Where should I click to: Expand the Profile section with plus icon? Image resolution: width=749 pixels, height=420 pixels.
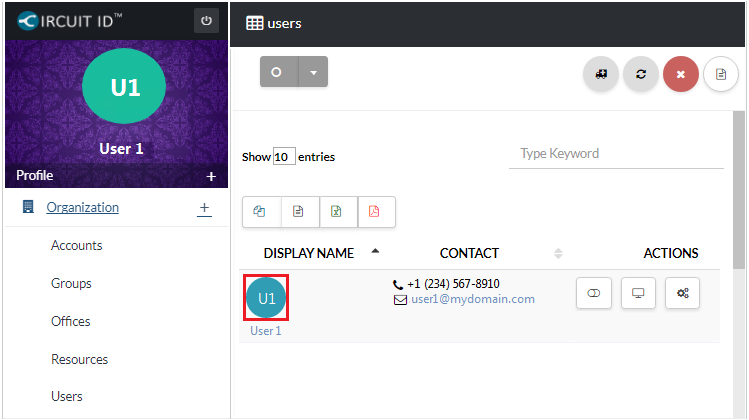pyautogui.click(x=211, y=176)
